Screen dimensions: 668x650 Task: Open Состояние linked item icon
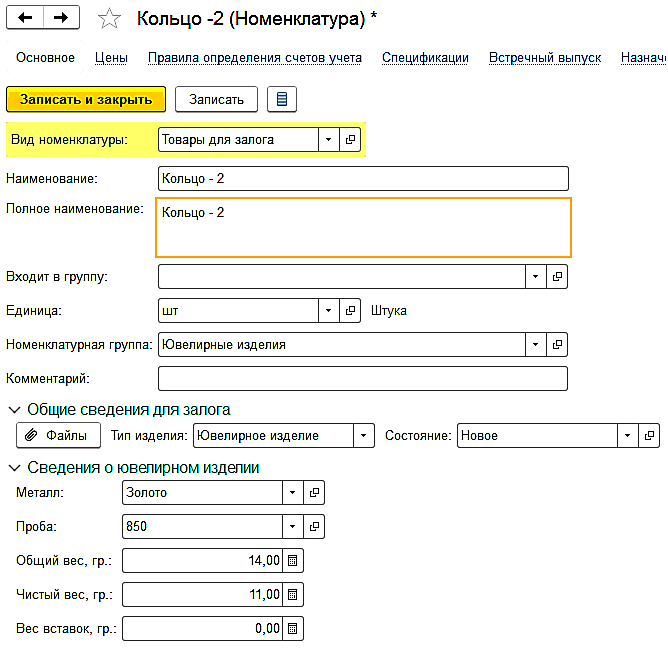(649, 435)
